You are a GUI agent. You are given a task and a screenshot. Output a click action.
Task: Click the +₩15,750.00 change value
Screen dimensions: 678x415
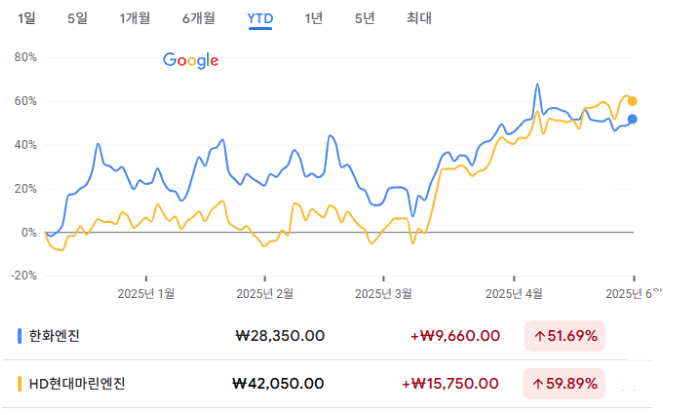click(451, 383)
